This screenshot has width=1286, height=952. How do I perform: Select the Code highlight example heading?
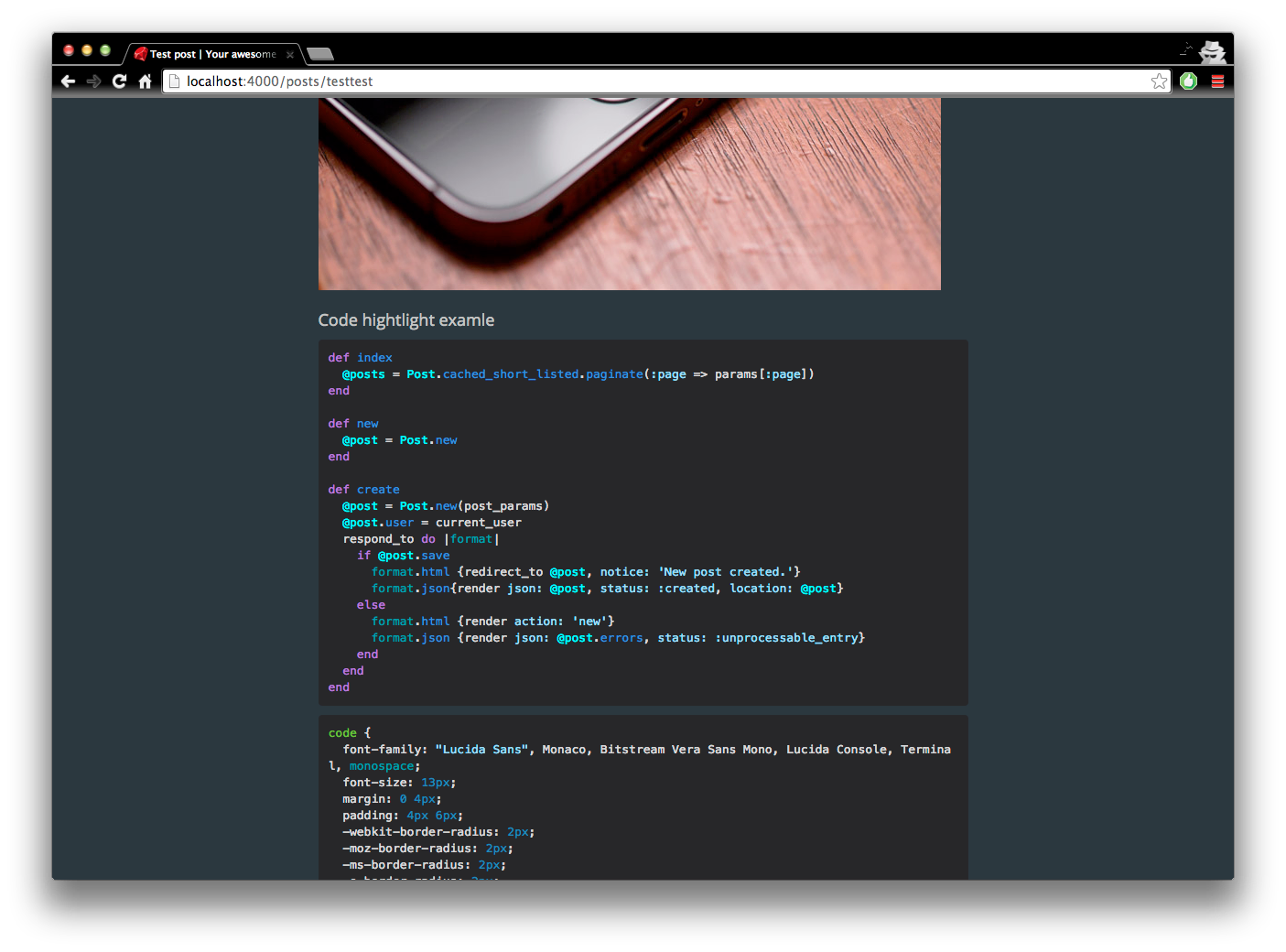[x=405, y=319]
